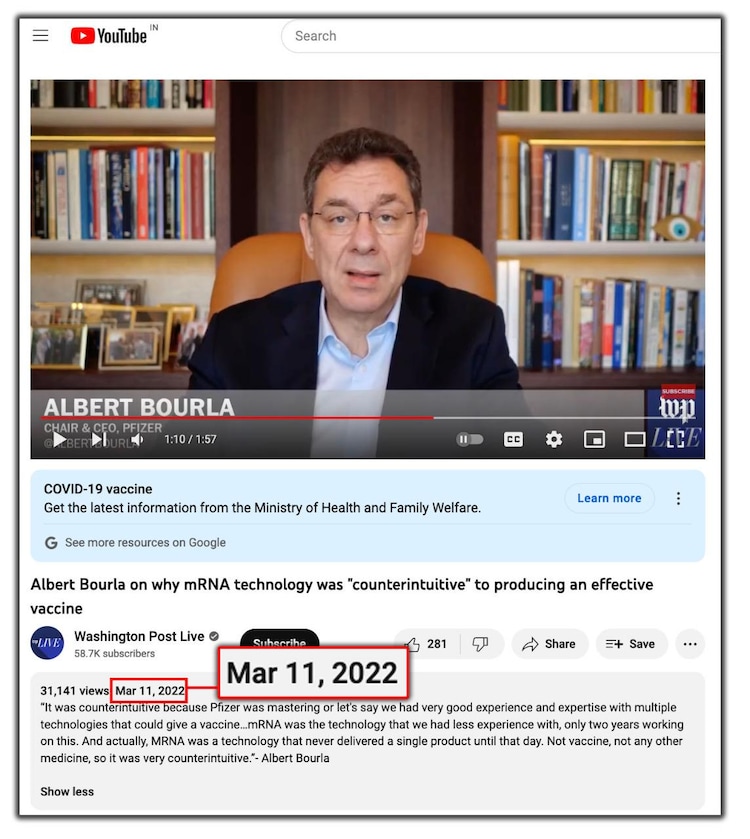Open video settings gear
Viewport: 750px width, 839px height.
point(554,439)
